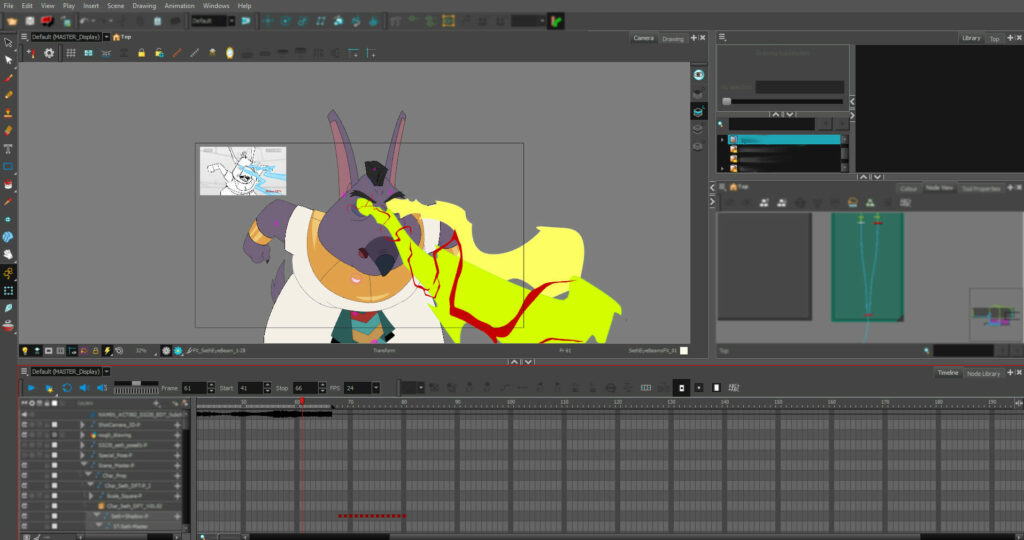Image resolution: width=1024 pixels, height=540 pixels.
Task: Select the Hand grabber tool
Action: point(8,255)
